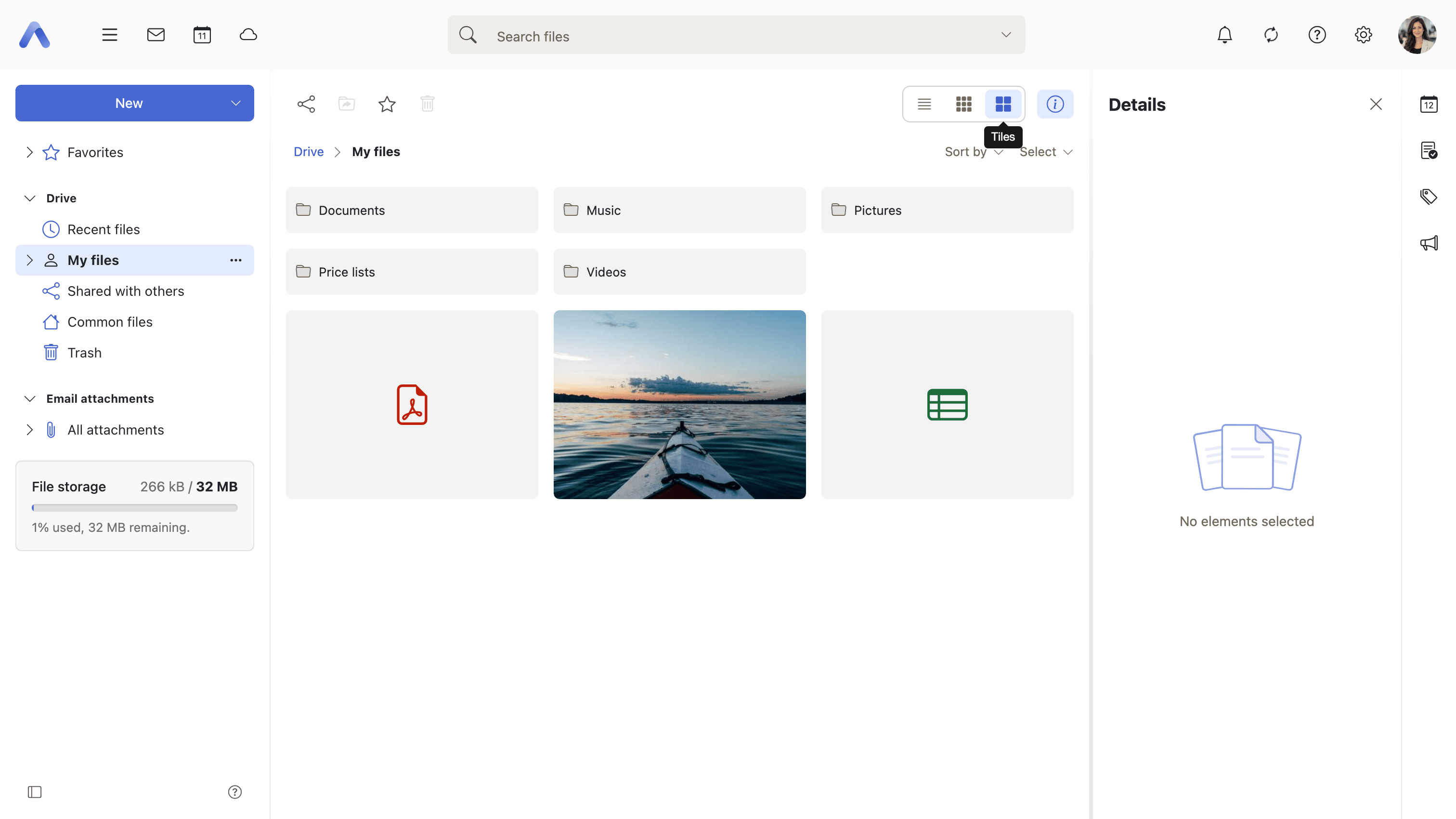
Task: Expand the All attachments node
Action: click(x=29, y=430)
